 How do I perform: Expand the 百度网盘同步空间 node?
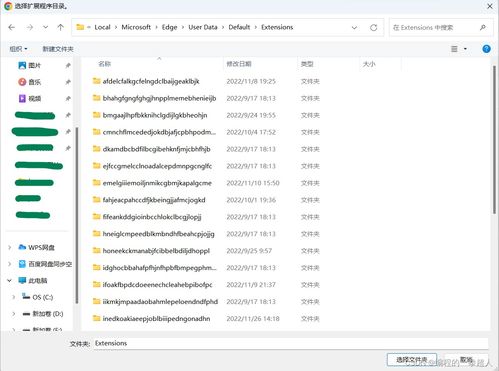click(10, 264)
